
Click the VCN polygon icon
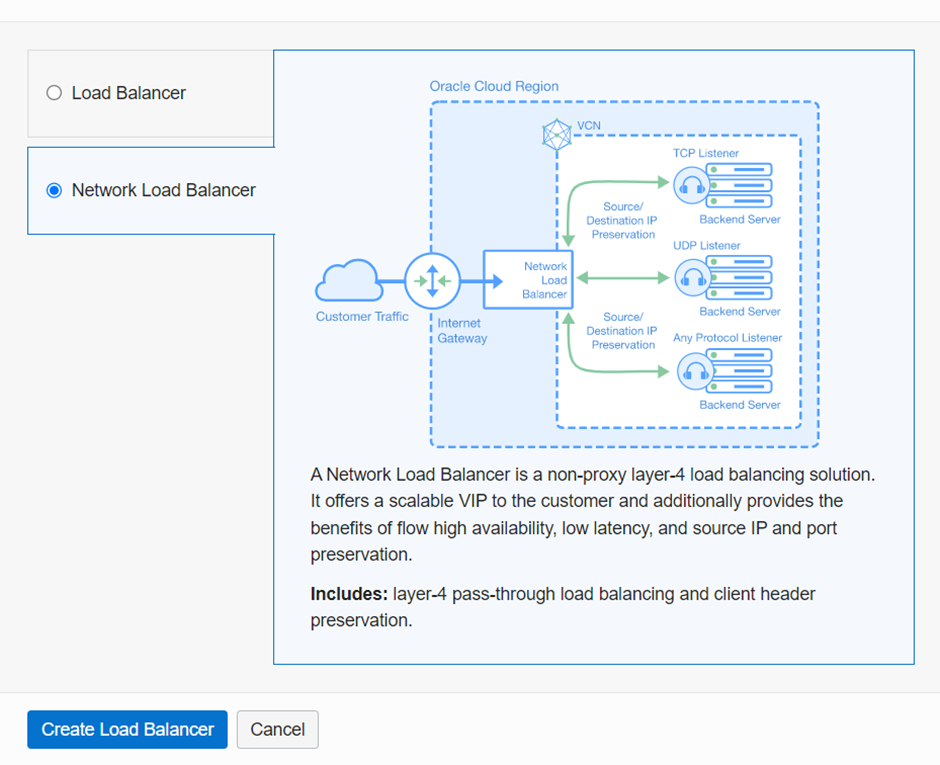[x=557, y=134]
